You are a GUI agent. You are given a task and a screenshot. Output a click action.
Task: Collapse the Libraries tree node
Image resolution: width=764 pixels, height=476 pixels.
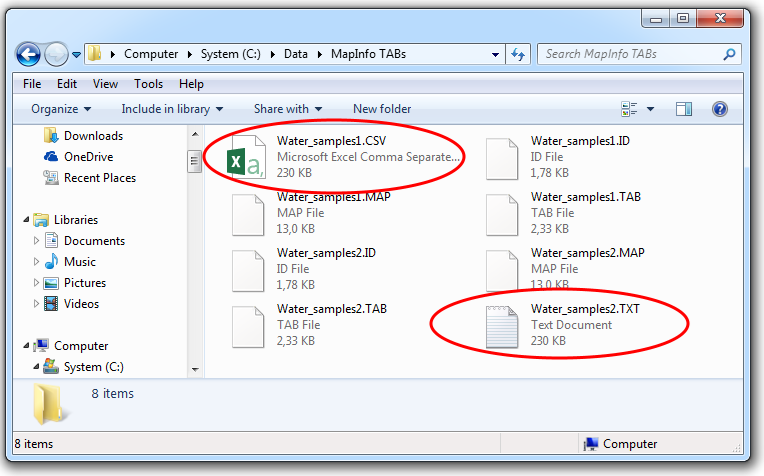[26, 220]
